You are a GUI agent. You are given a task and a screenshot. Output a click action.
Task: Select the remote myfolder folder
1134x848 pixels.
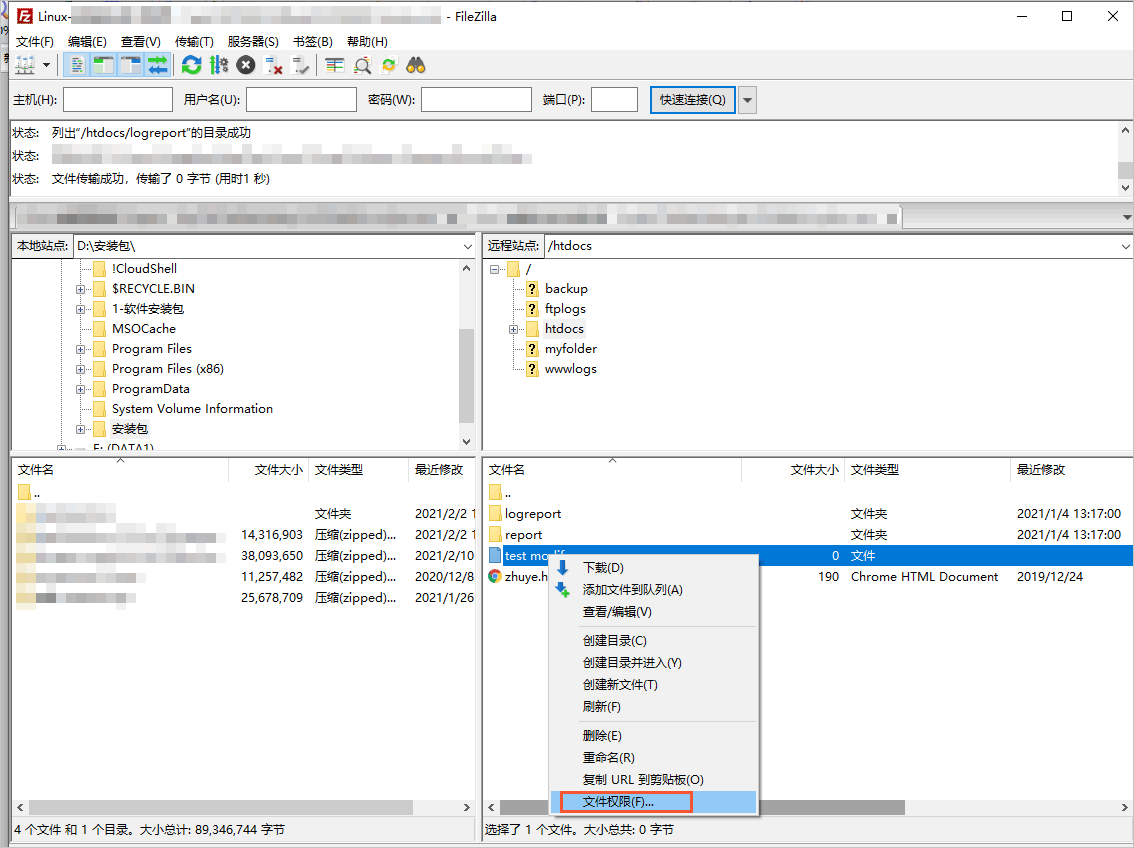pos(571,349)
